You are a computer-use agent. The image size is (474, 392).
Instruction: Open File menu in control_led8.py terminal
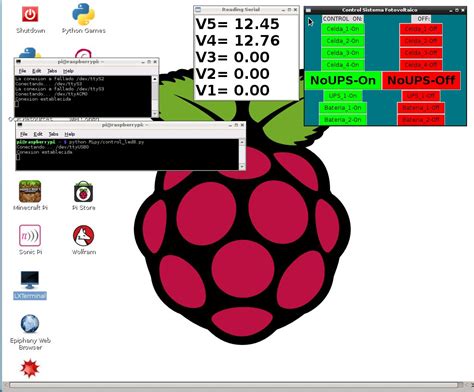pyautogui.click(x=24, y=134)
